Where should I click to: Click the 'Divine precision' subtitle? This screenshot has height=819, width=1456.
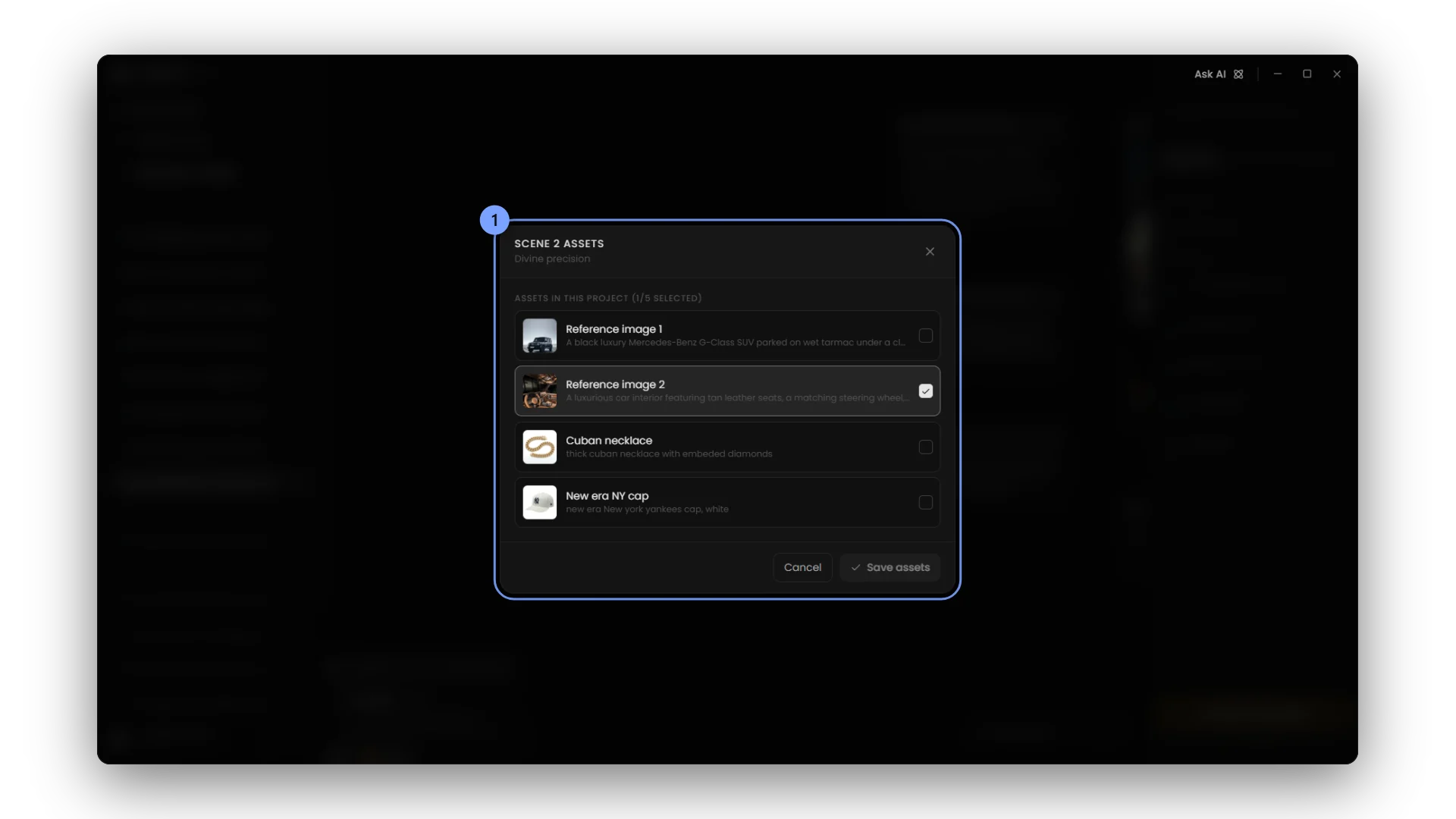point(552,259)
